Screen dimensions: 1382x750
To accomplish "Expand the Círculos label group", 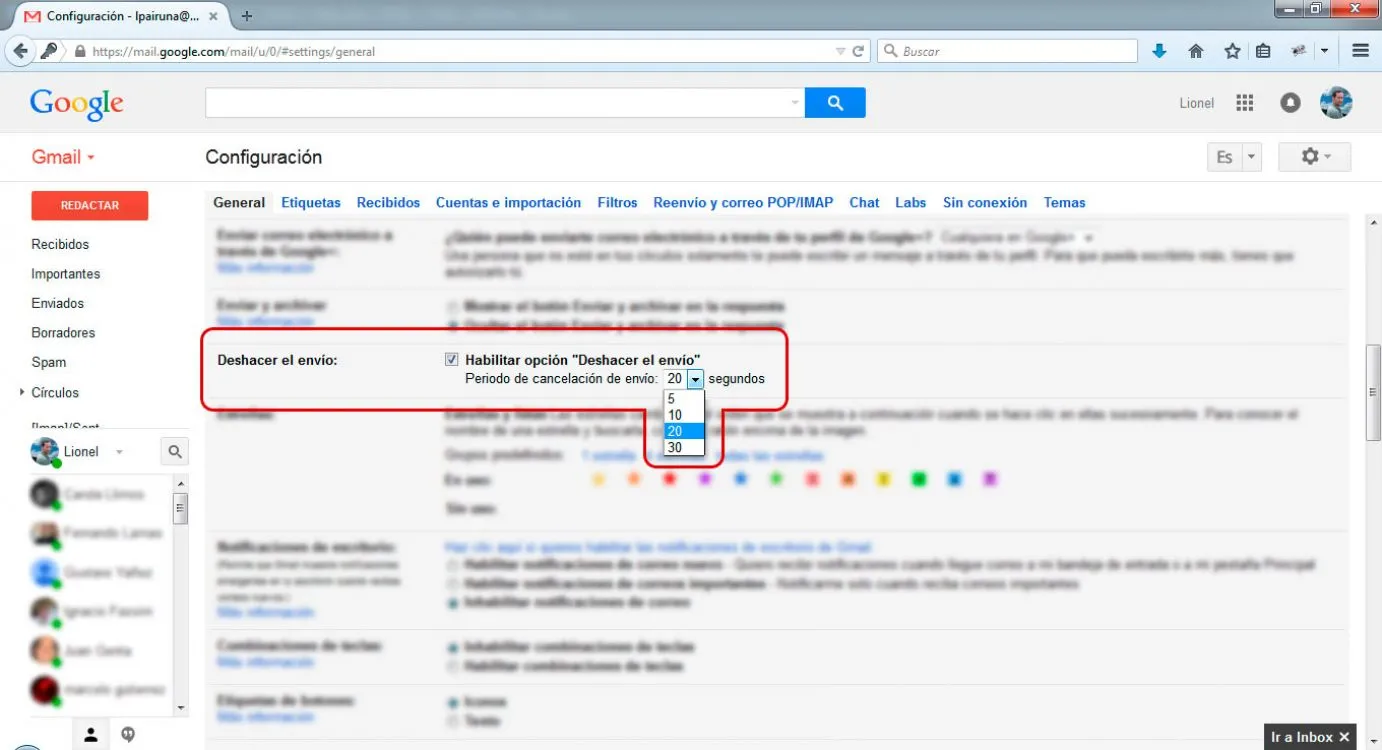I will (22, 393).
